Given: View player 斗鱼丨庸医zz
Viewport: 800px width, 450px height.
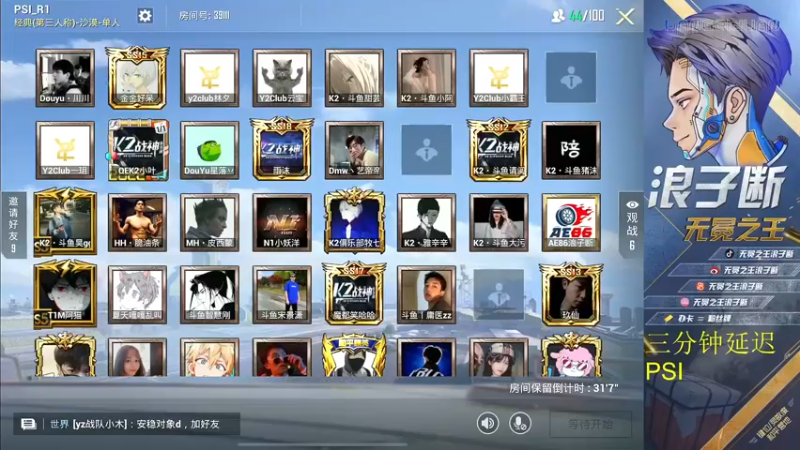Looking at the screenshot, I should click(427, 295).
